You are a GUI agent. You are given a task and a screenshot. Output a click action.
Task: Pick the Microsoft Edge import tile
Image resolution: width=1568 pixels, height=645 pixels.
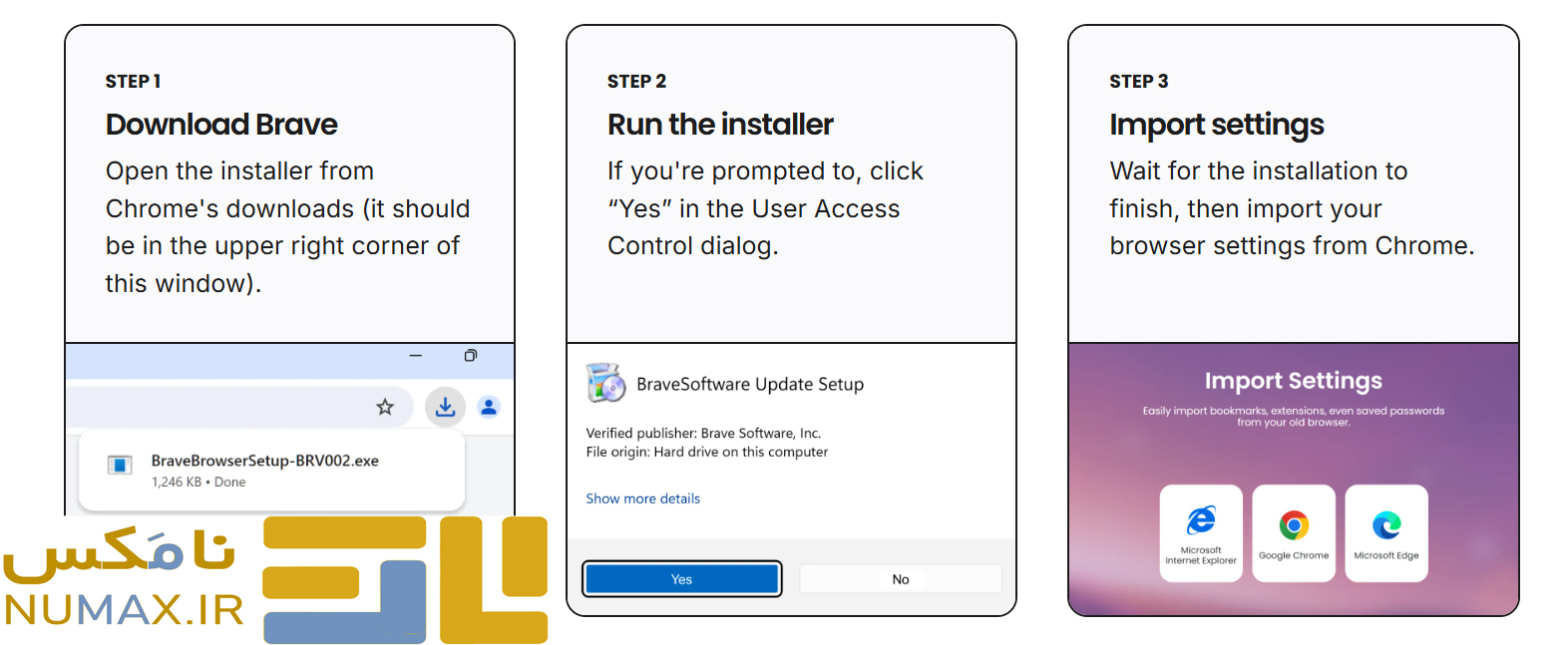pyautogui.click(x=1386, y=533)
